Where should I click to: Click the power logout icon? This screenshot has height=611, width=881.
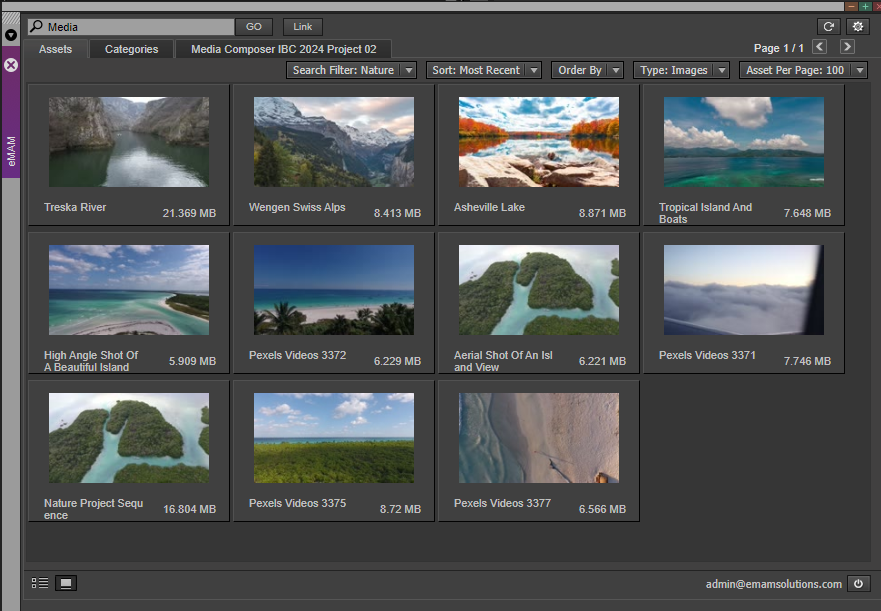click(x=858, y=584)
